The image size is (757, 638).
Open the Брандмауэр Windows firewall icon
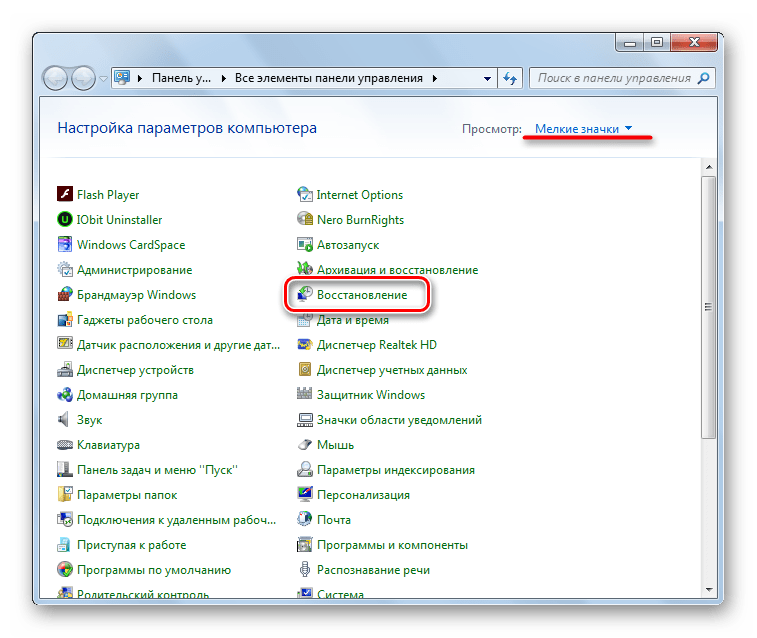click(65, 294)
